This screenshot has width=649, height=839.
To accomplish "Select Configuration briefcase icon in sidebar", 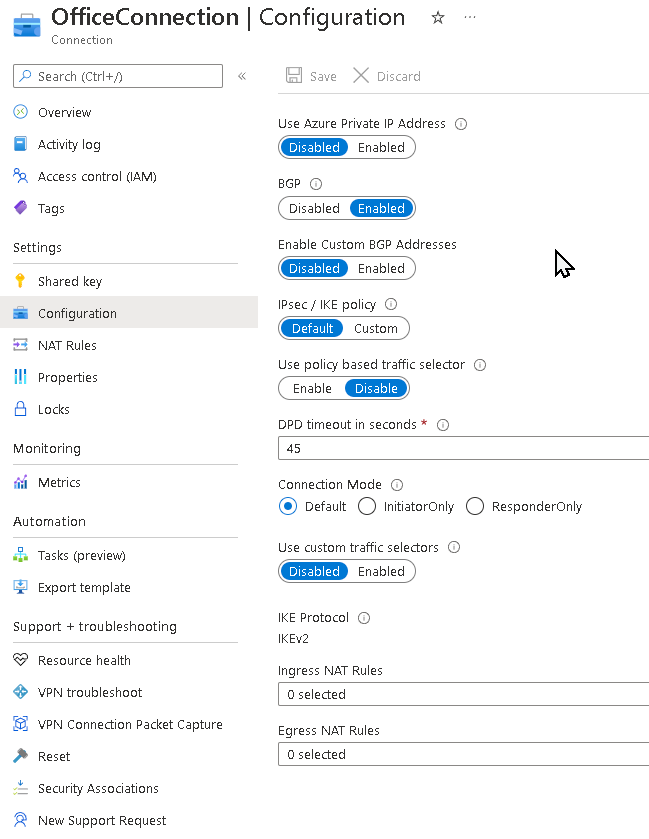I will click(x=20, y=313).
